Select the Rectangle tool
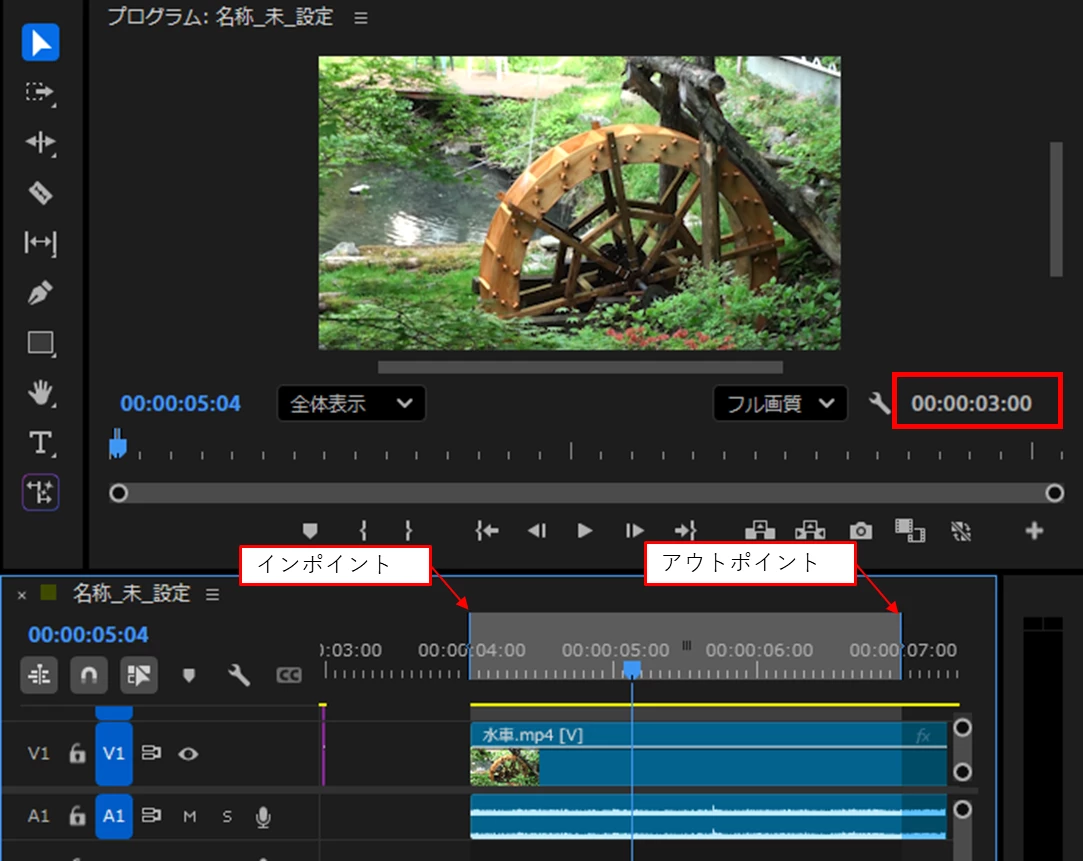Screen dimensions: 1083x861 pos(40,343)
